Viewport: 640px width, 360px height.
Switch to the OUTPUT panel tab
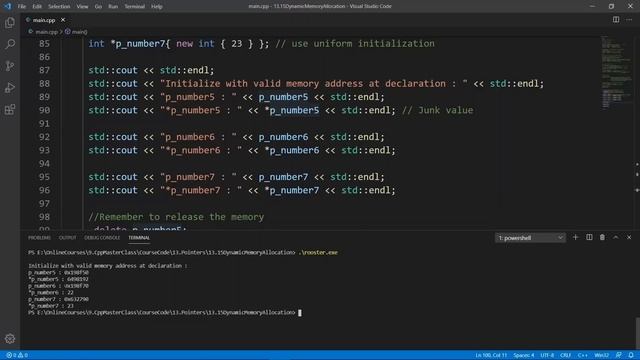pyautogui.click(x=67, y=238)
